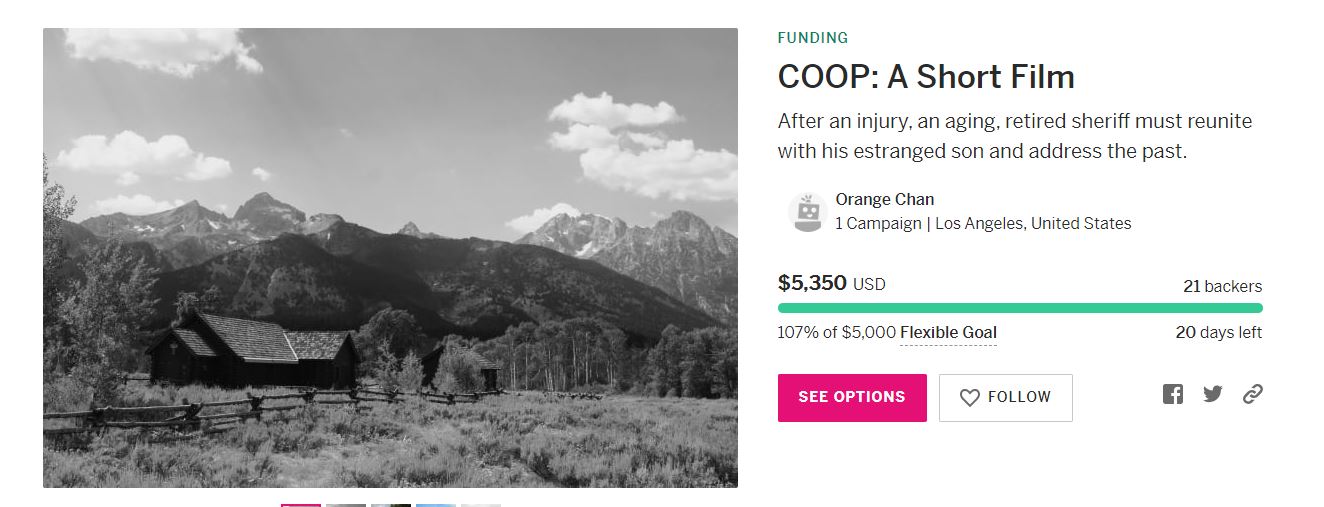
Task: Follow the campaign using the FOLLOW text
Action: (x=1019, y=397)
